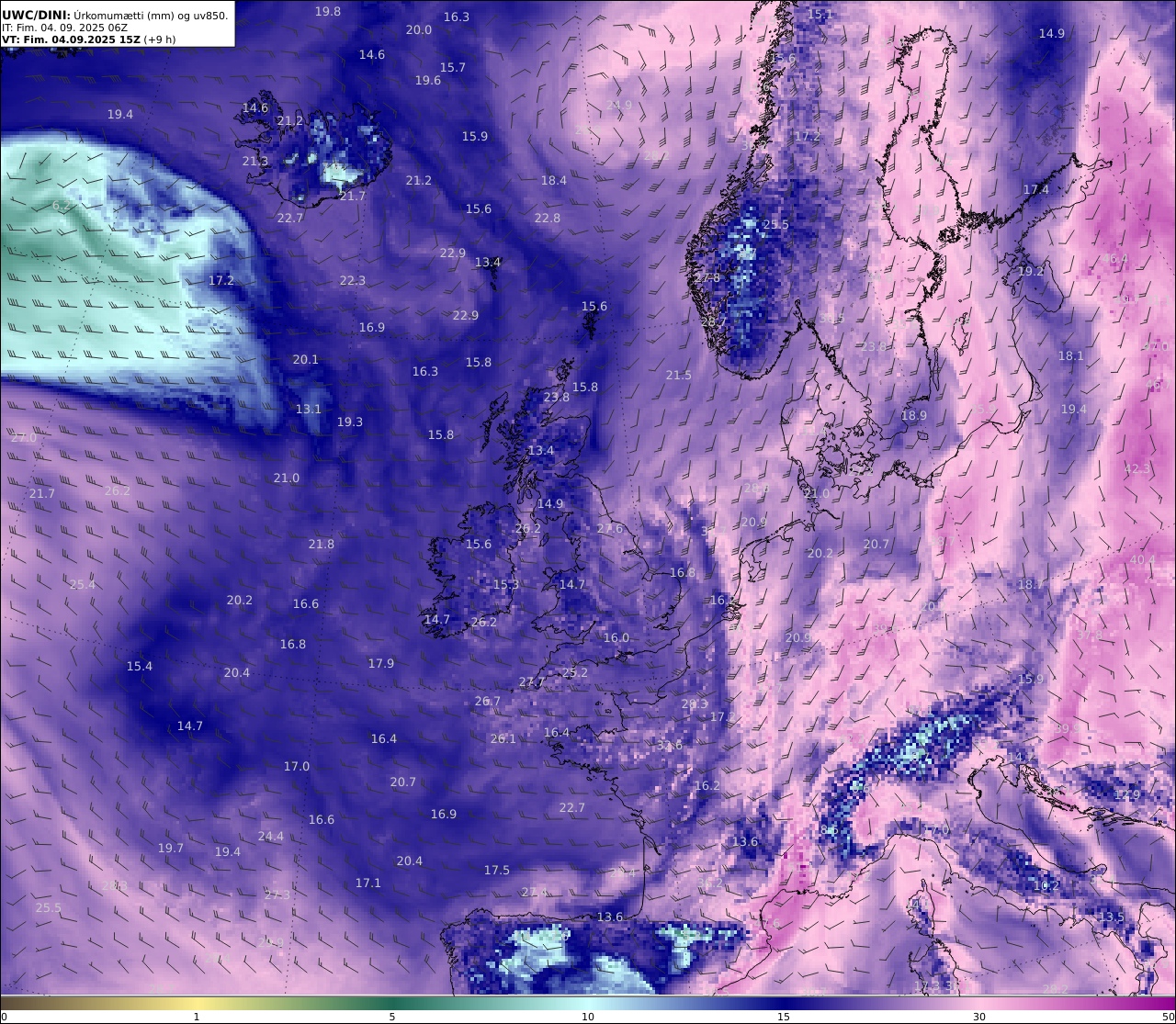Click the map value 42.3
The width and height of the screenshot is (1176, 1024).
pos(1137,468)
